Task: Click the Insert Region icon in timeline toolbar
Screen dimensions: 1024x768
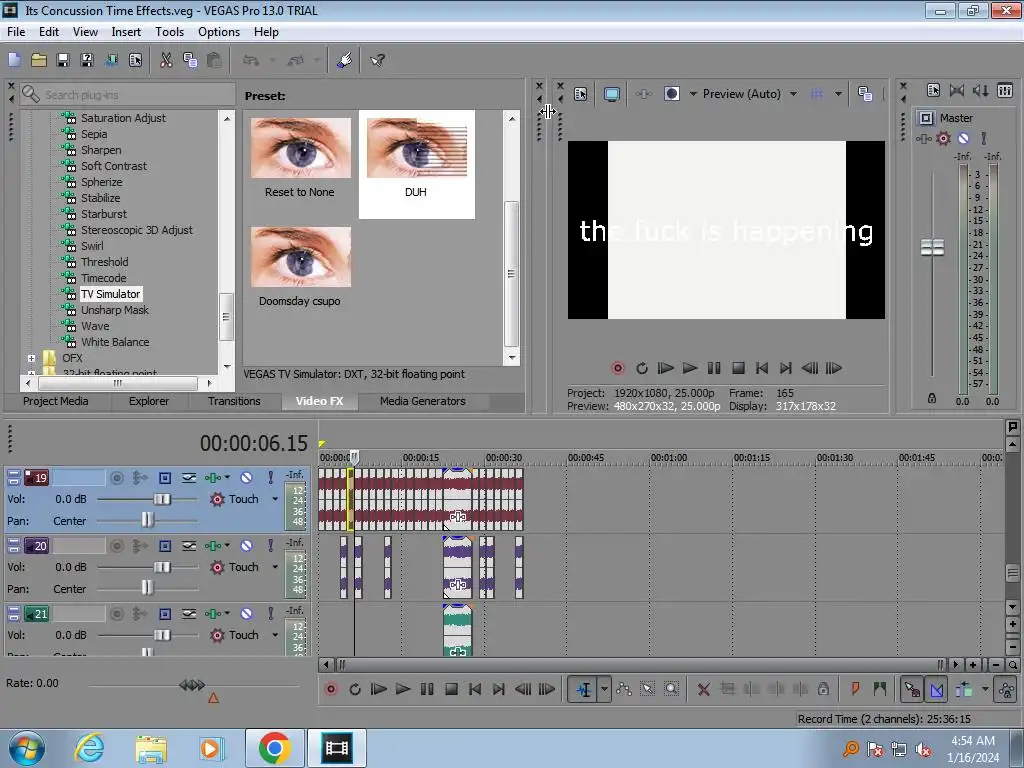Action: point(880,689)
